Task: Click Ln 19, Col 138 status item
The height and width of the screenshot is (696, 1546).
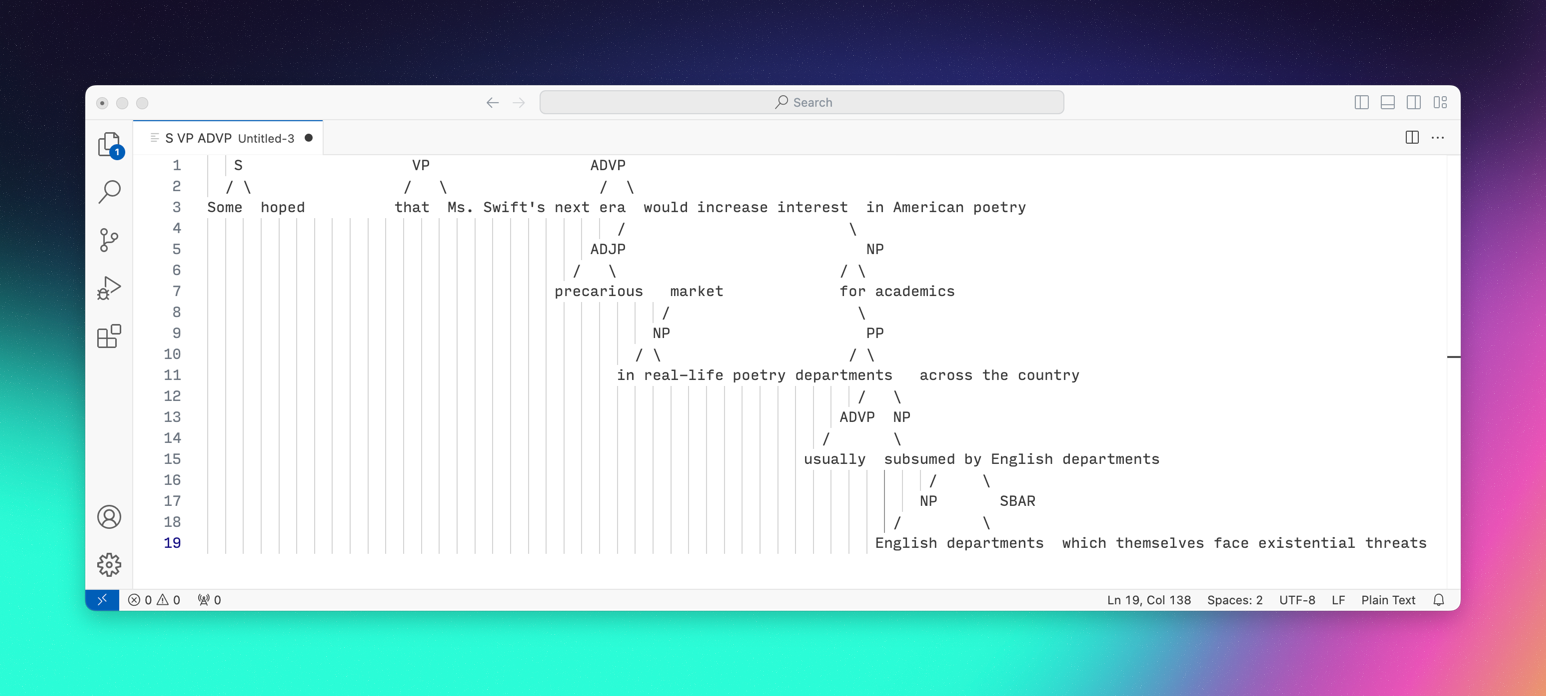Action: (1147, 600)
